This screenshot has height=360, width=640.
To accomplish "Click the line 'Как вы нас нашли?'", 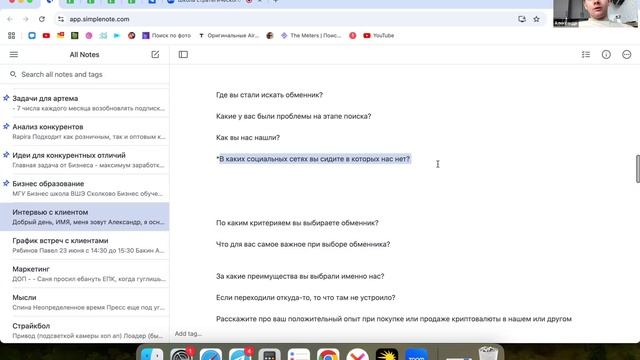I will 248,138.
